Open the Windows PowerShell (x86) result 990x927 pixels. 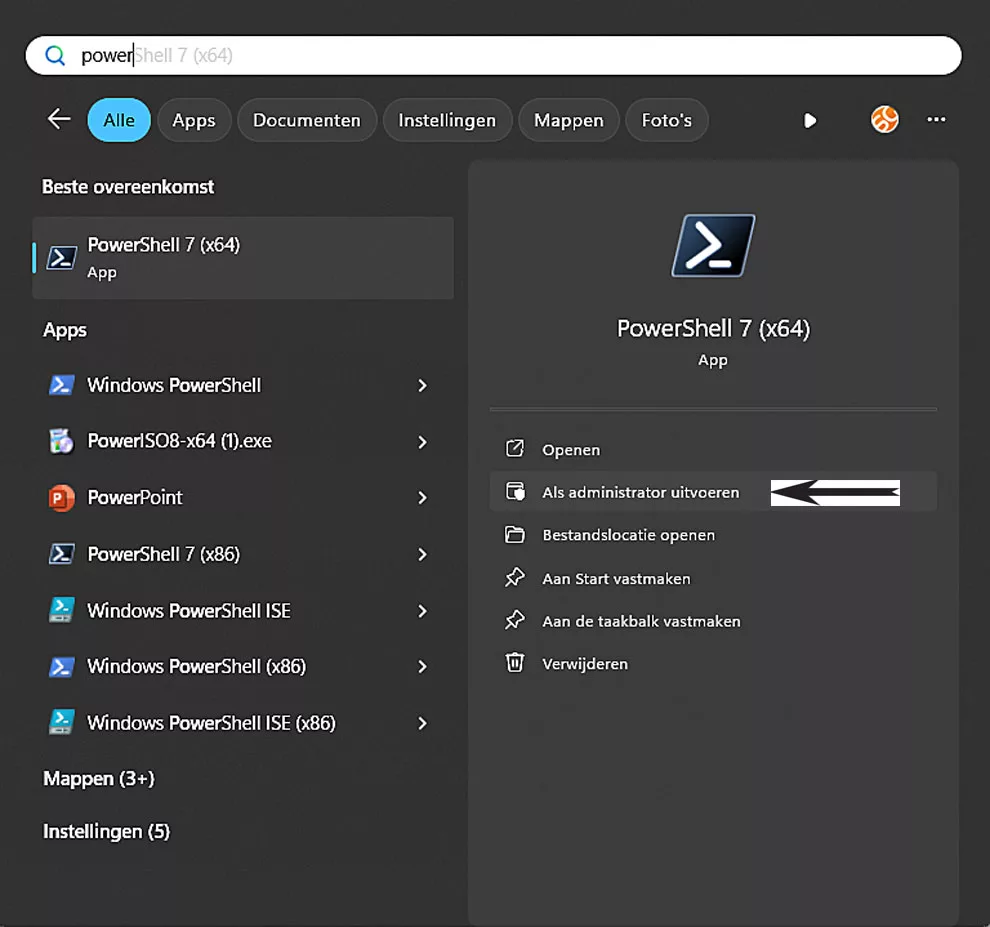[x=196, y=666]
